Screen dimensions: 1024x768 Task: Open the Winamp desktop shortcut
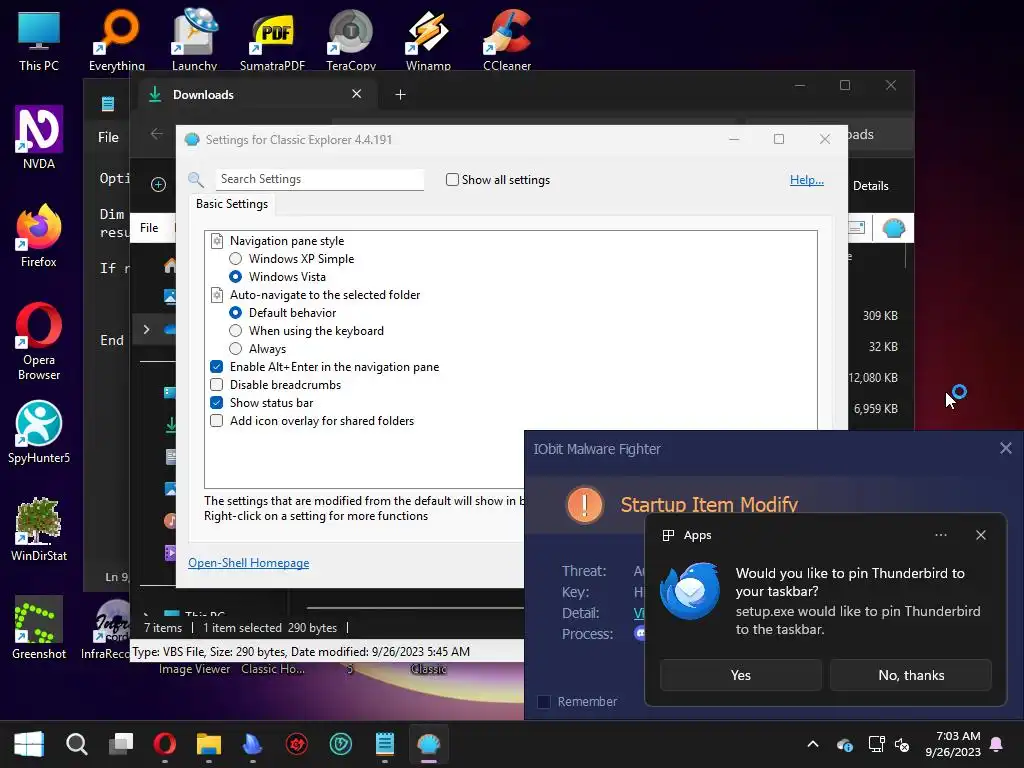pyautogui.click(x=428, y=40)
